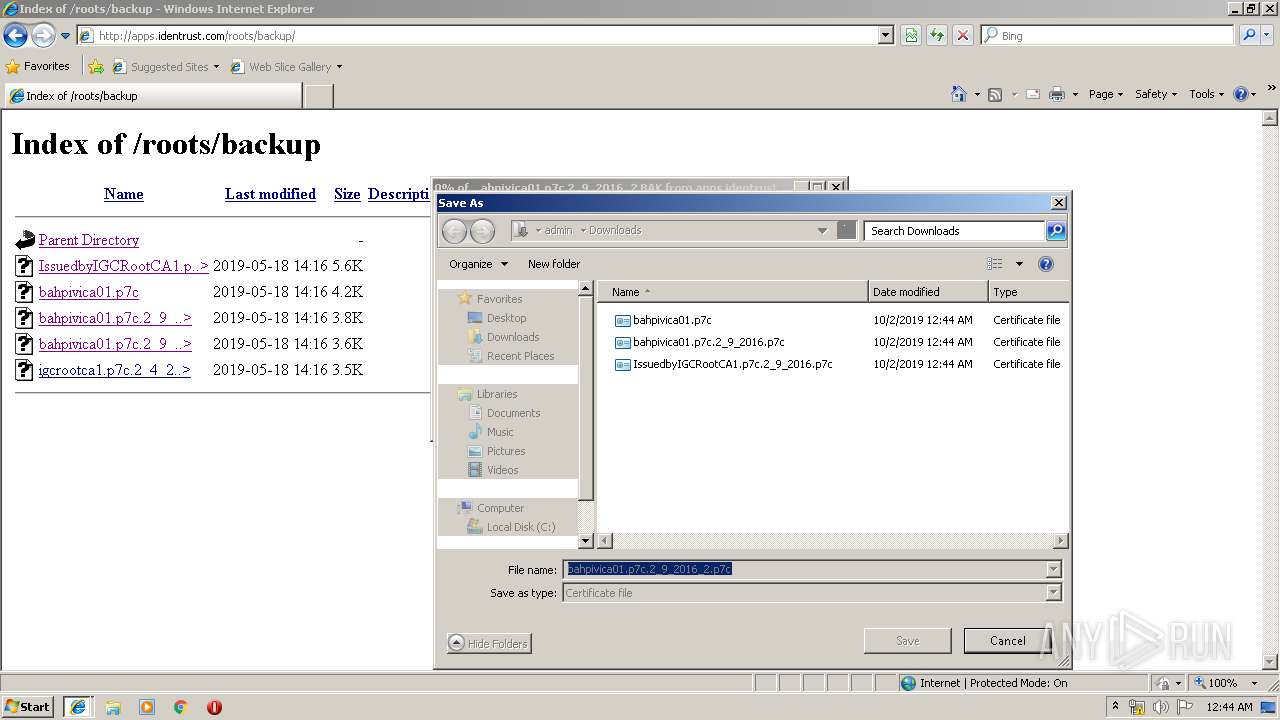Click the Add to Favorites Bar icon
This screenshot has width=1280, height=720.
coord(96,67)
